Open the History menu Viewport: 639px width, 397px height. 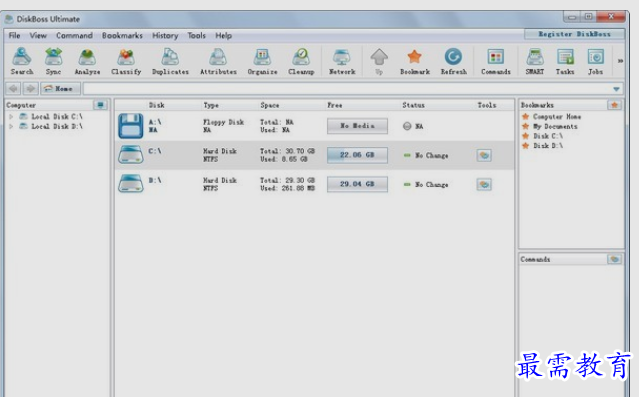pyautogui.click(x=165, y=35)
